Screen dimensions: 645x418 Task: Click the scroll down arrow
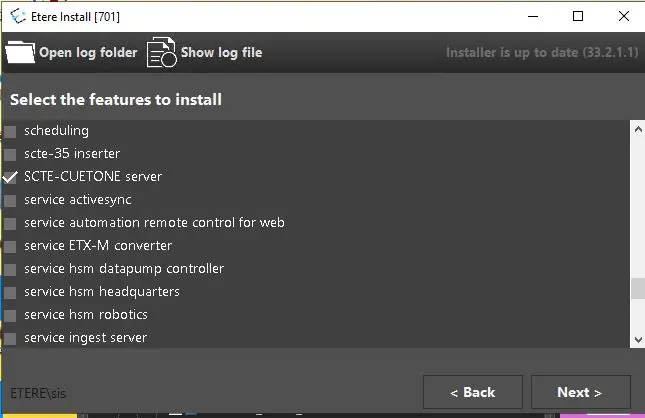coord(637,340)
